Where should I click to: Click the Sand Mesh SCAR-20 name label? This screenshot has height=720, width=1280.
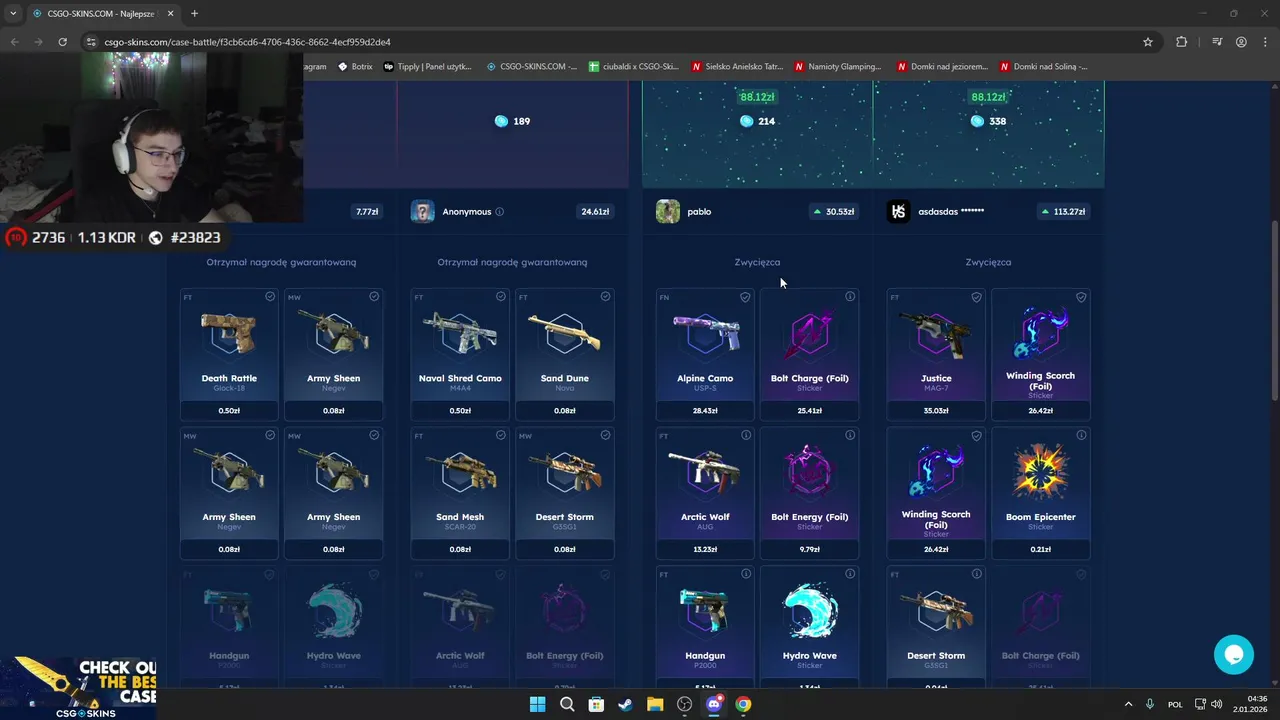coord(460,517)
